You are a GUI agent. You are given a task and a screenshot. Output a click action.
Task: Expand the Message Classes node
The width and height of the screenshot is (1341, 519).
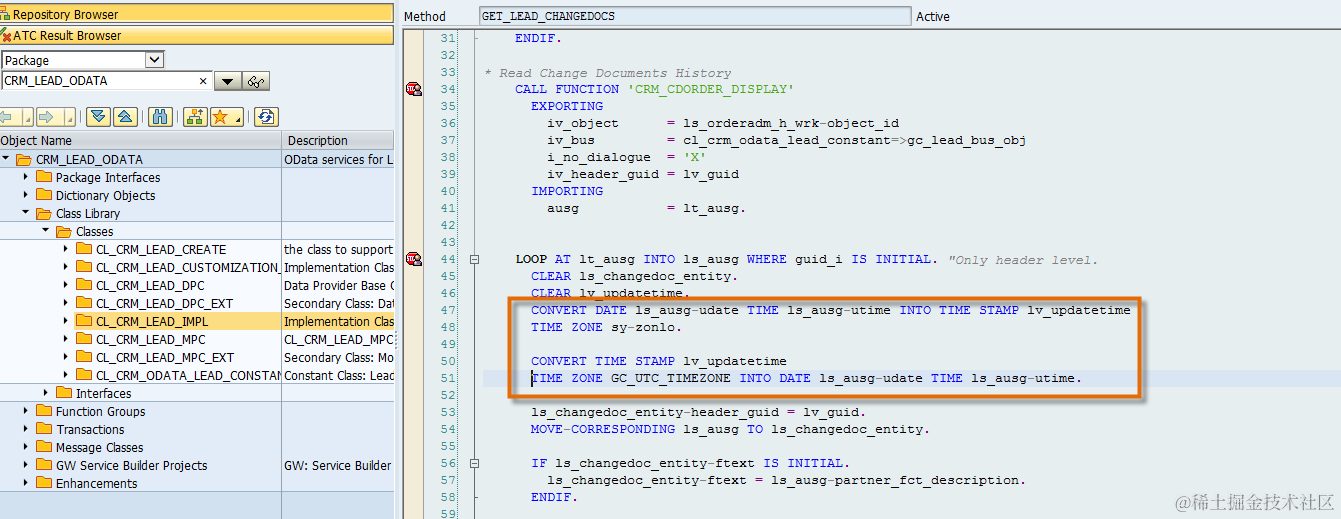click(x=26, y=447)
